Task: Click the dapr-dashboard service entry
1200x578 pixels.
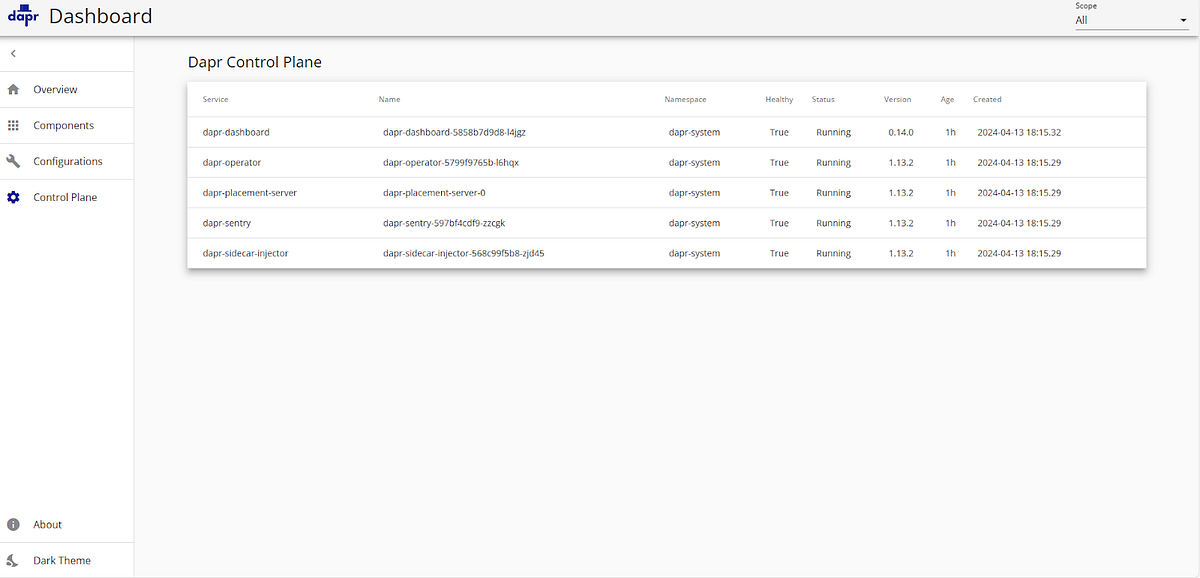Action: pos(500,132)
